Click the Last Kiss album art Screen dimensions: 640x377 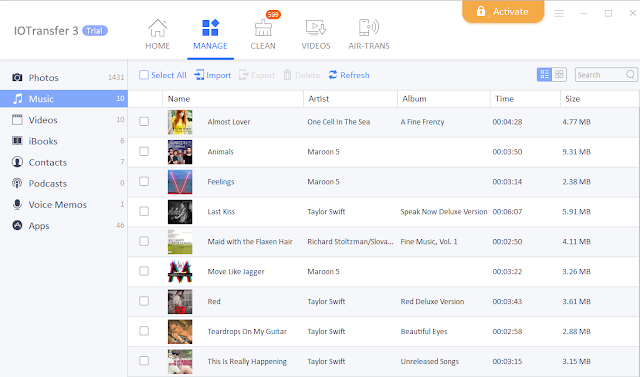pyautogui.click(x=180, y=212)
